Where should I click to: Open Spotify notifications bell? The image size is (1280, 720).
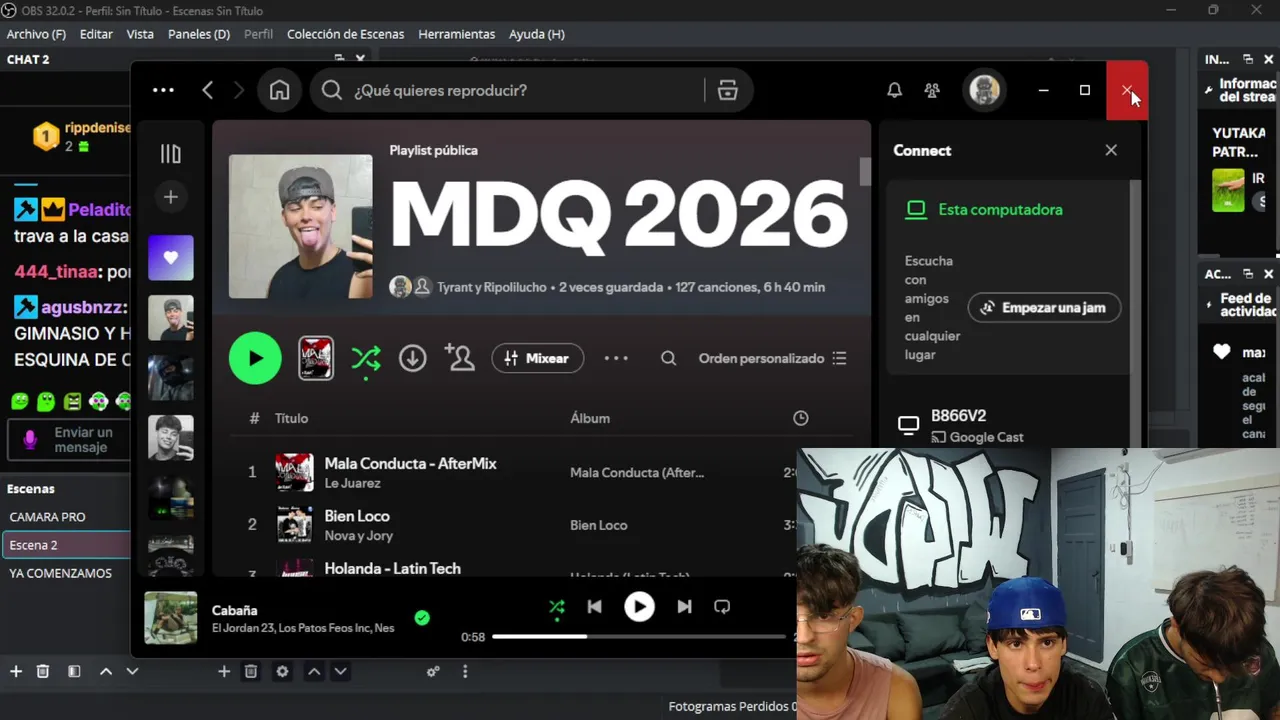tap(895, 90)
